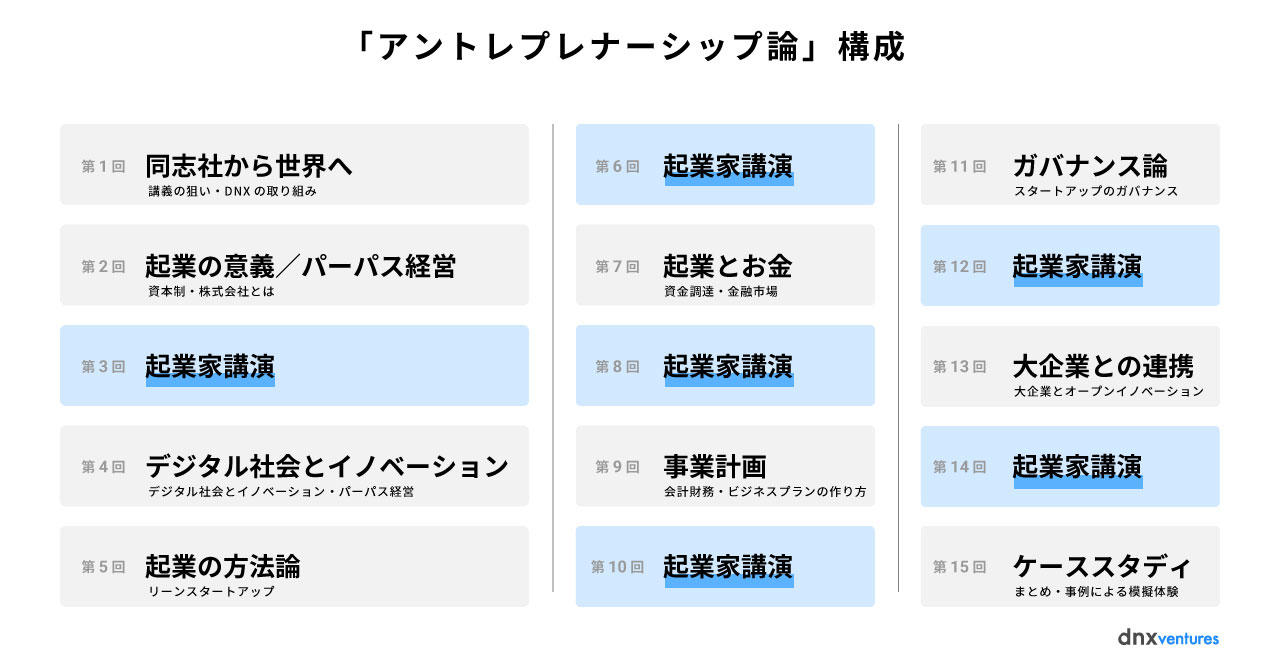This screenshot has height=670, width=1280.
Task: Click the リーンスタートアップ subtitle text
Action: point(211,592)
